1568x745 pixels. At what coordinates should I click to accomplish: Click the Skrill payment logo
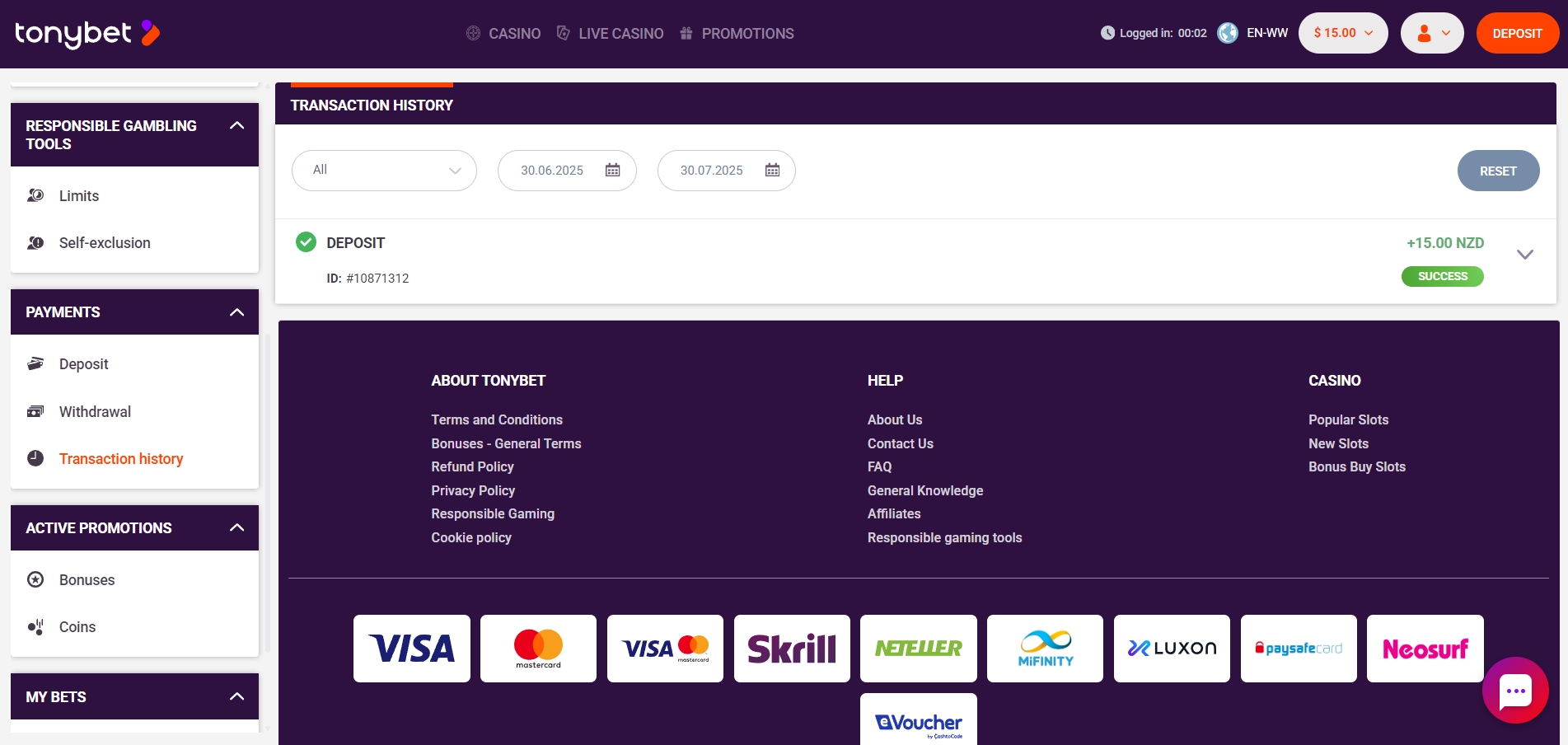click(792, 649)
